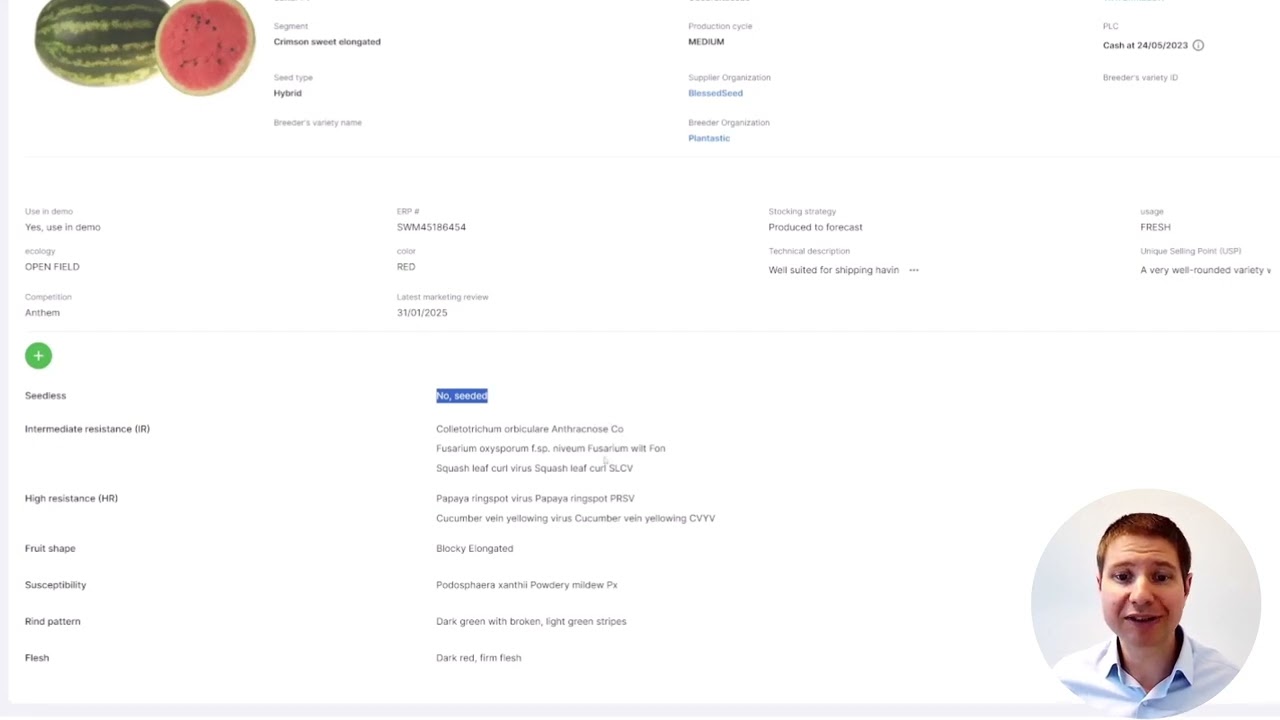Click the 'Produced to forecast' stocking strategy
This screenshot has width=1280, height=720.
(815, 227)
